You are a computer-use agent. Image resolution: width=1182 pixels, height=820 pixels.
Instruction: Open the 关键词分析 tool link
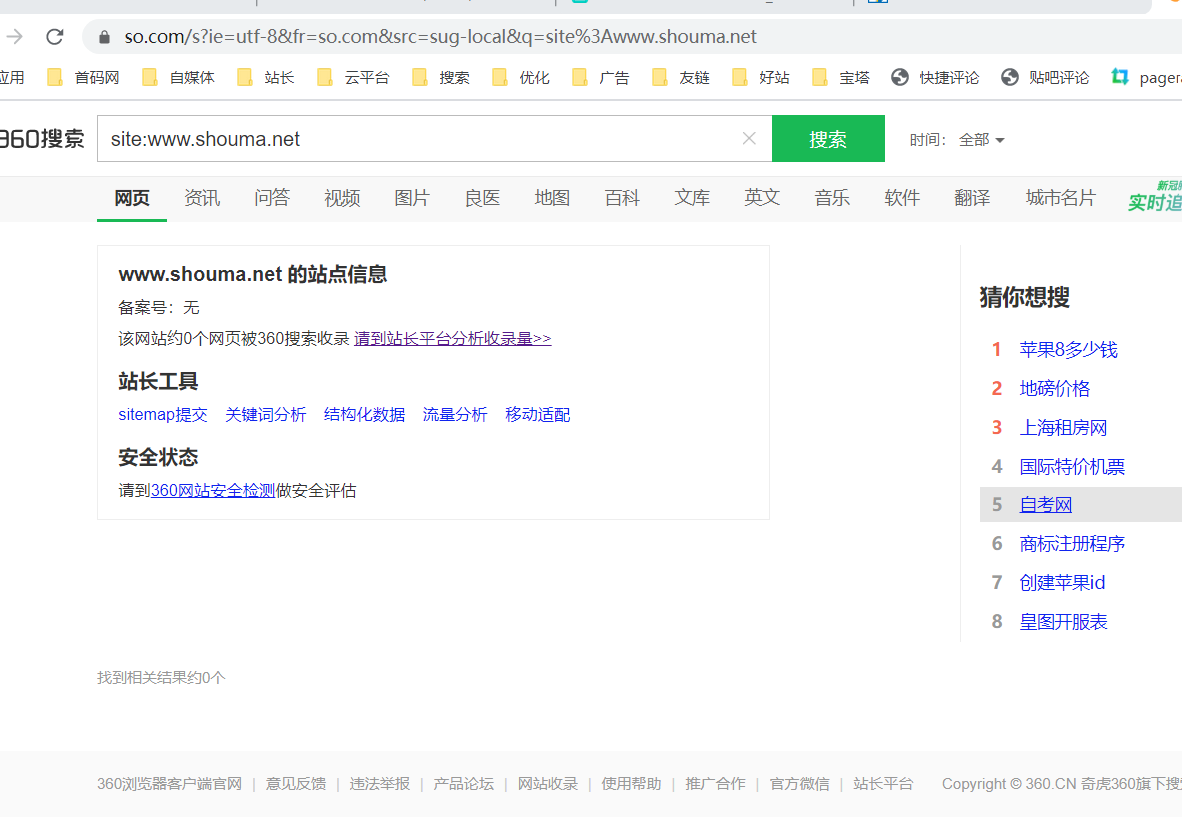click(x=265, y=415)
